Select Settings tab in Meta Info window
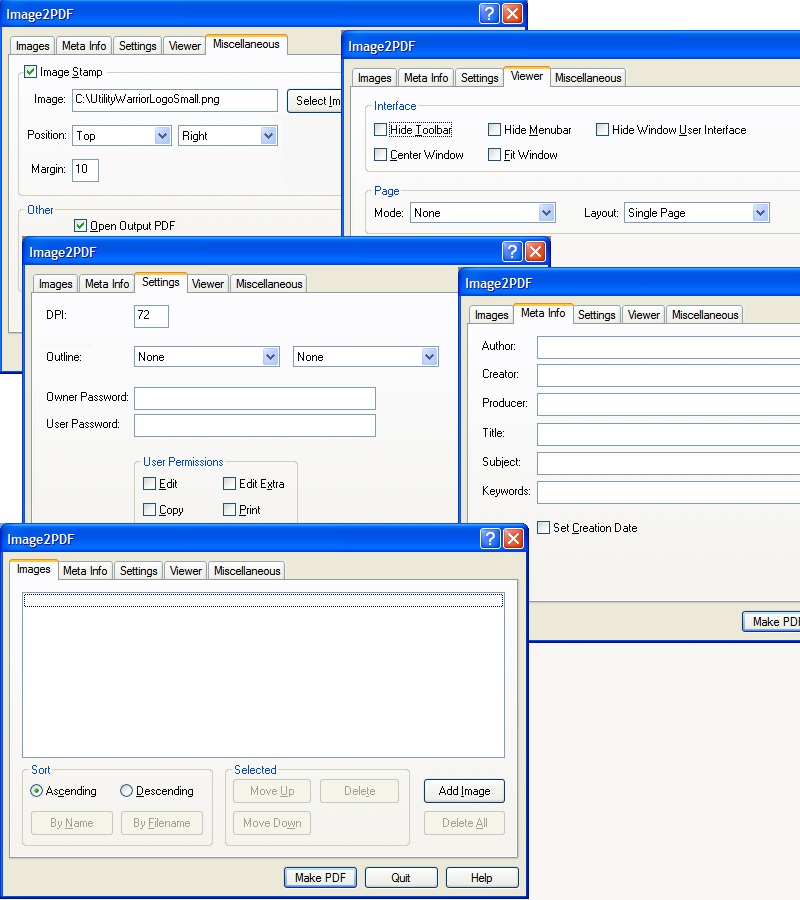Viewport: 800px width, 900px height. click(596, 315)
